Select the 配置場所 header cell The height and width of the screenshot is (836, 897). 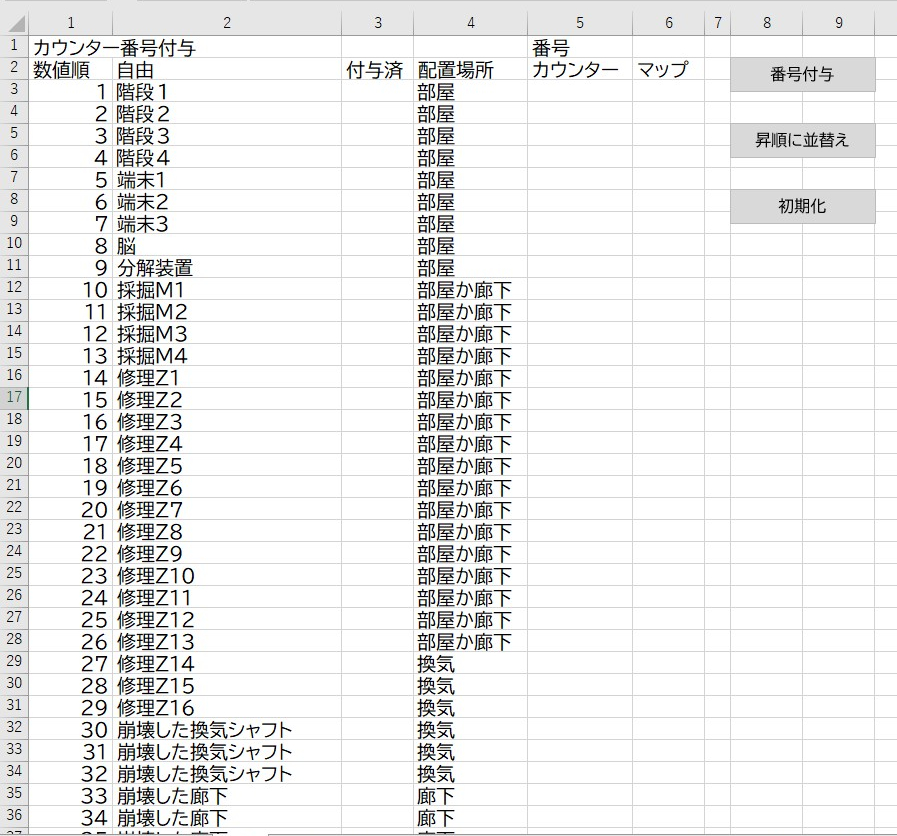coord(470,69)
